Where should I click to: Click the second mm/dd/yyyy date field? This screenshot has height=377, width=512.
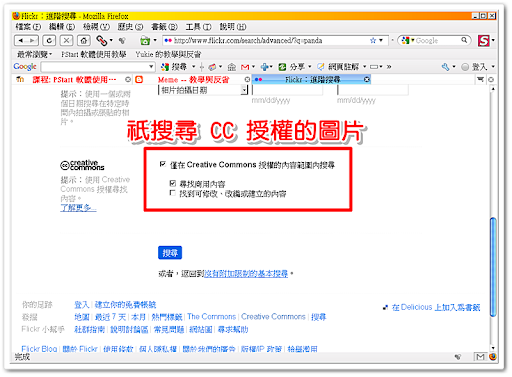(373, 90)
